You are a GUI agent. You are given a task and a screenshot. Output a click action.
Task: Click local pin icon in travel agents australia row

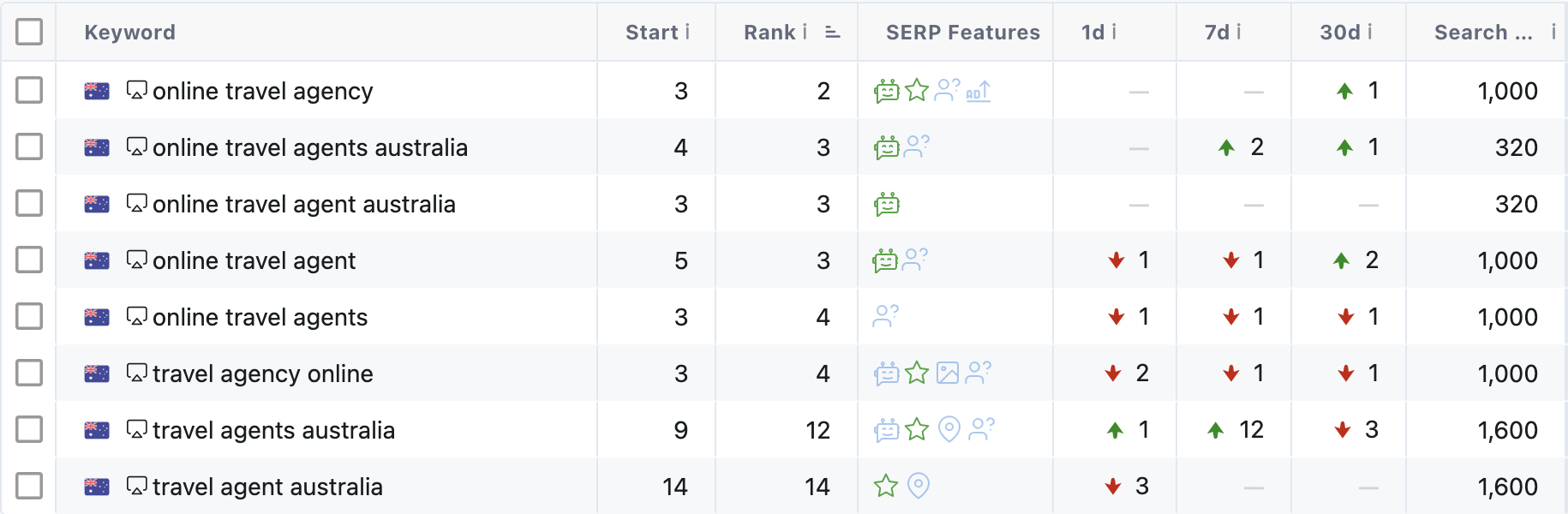949,429
